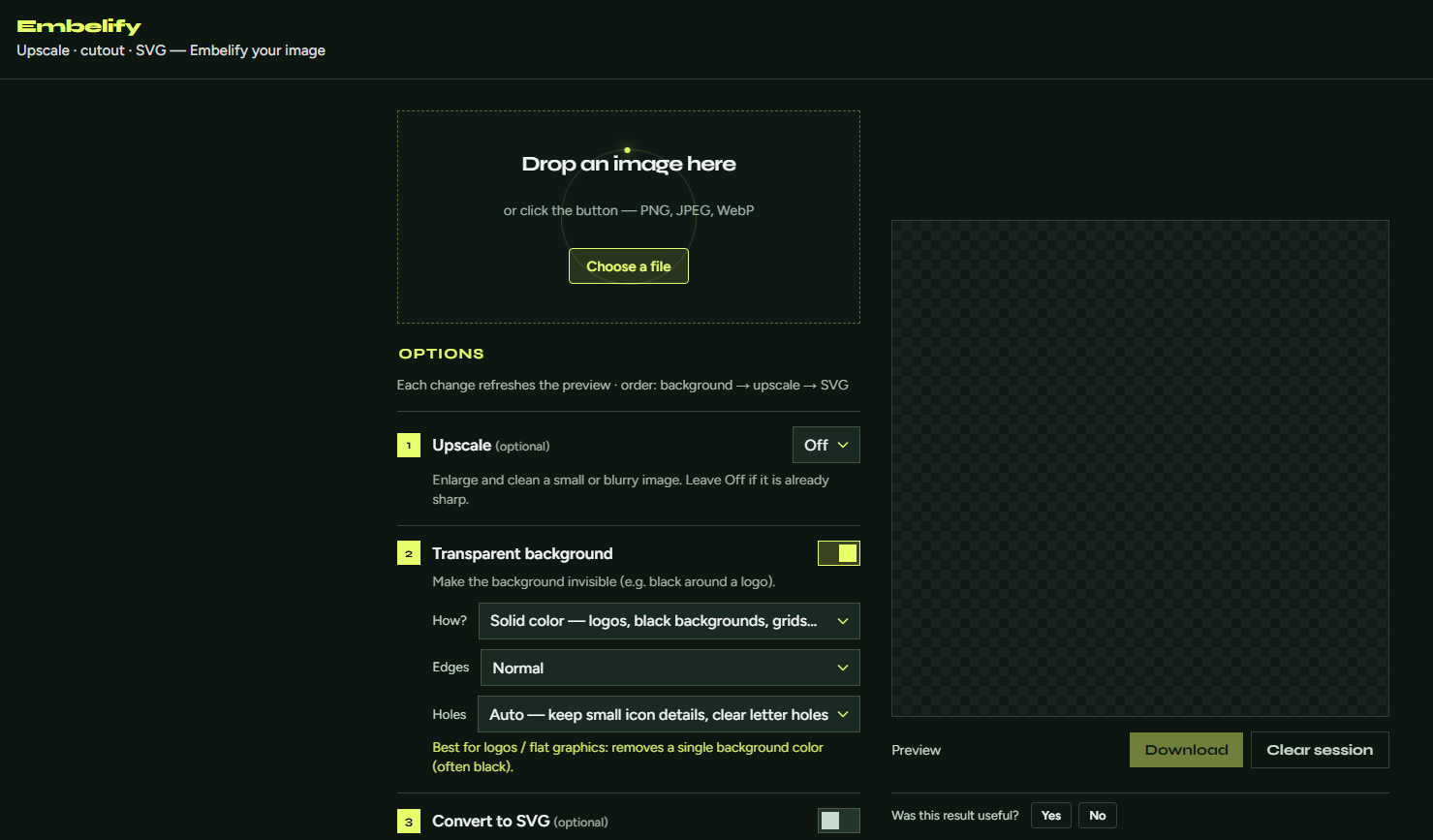Viewport: 1433px width, 840px height.
Task: Open the How? method dropdown
Action: (x=670, y=621)
